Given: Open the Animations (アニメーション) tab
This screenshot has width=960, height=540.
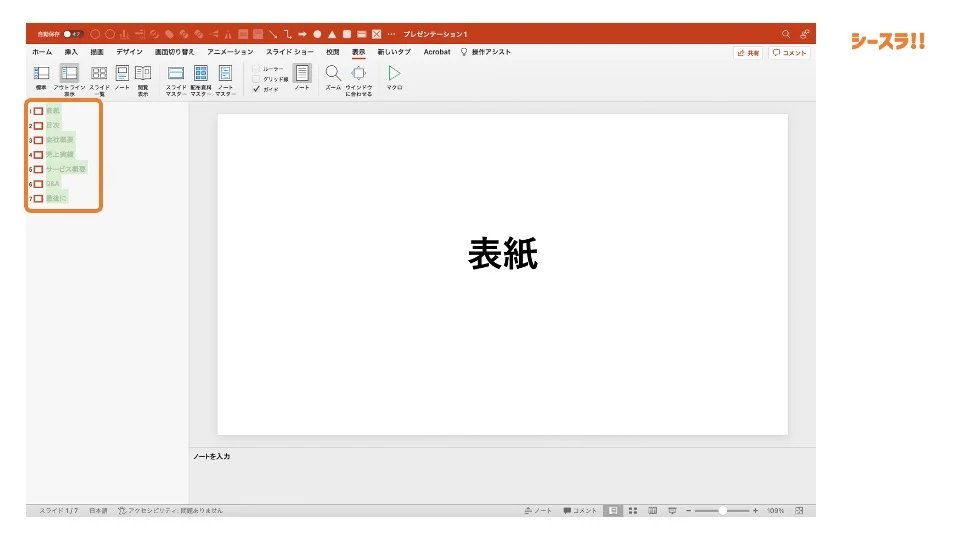Looking at the screenshot, I should point(230,52).
